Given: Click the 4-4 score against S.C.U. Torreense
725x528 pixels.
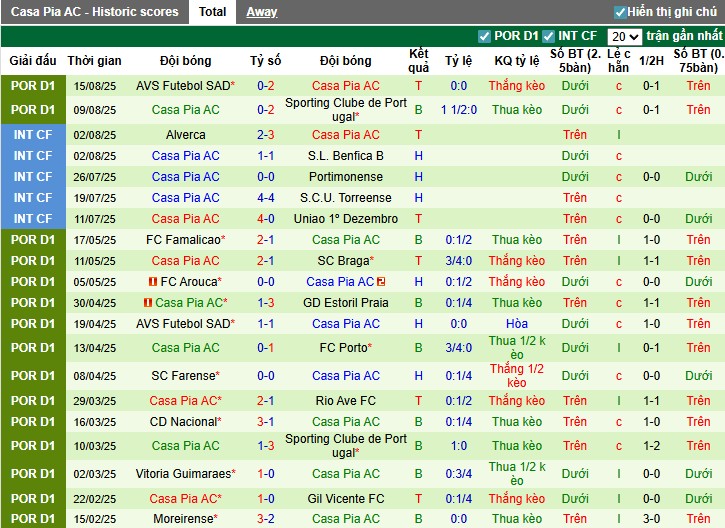Looking at the screenshot, I should [266, 198].
